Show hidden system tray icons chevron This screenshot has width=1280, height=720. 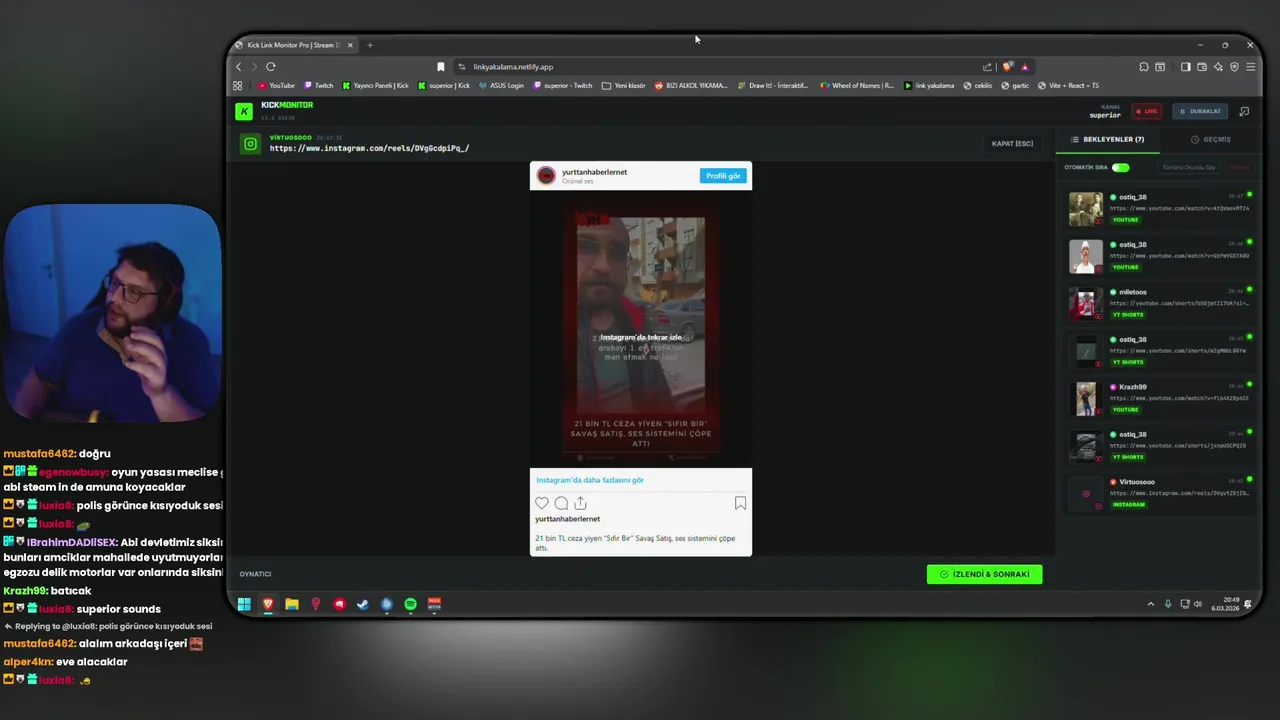click(1150, 604)
